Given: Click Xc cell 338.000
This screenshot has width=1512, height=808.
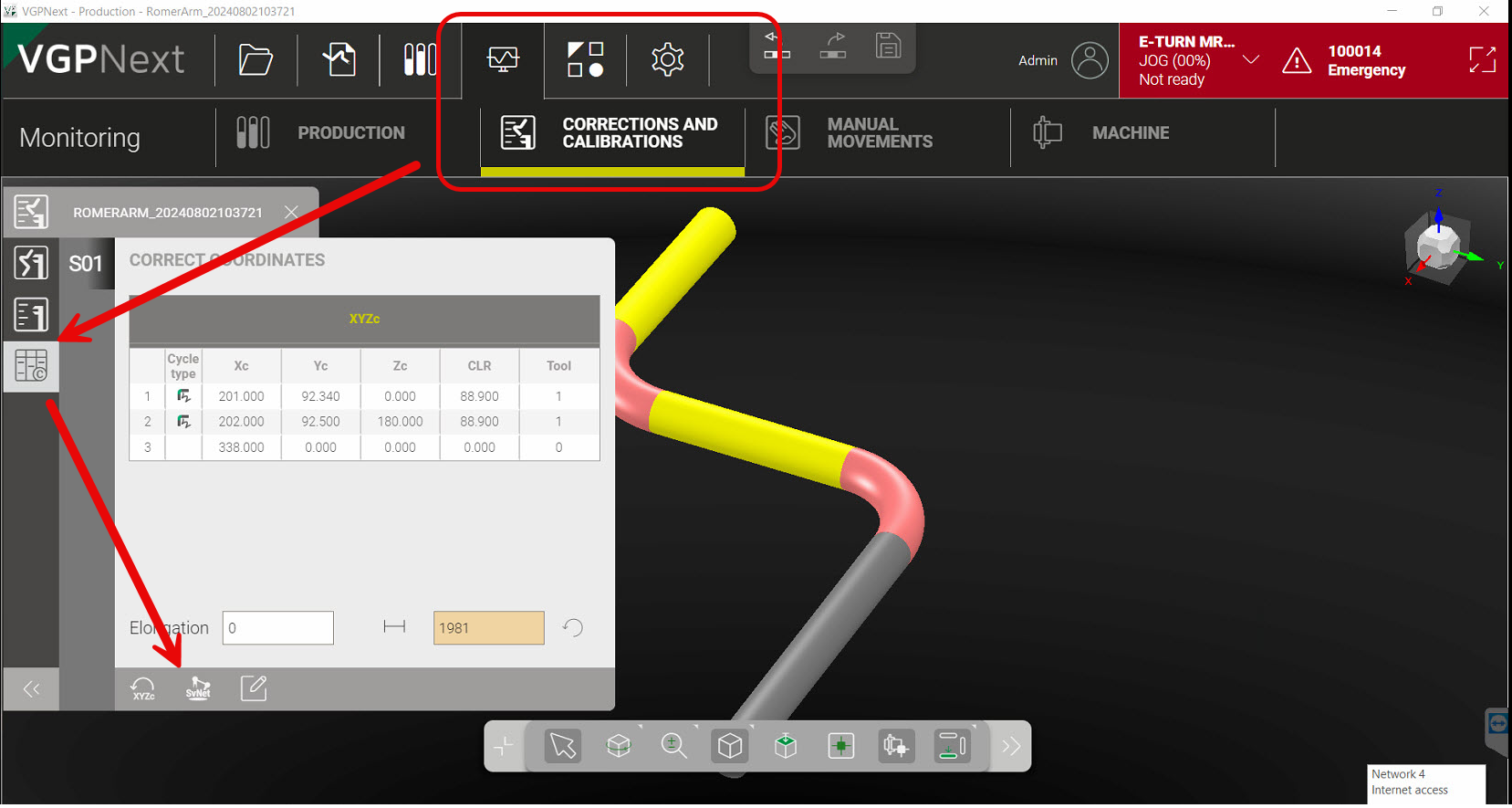Looking at the screenshot, I should point(241,447).
